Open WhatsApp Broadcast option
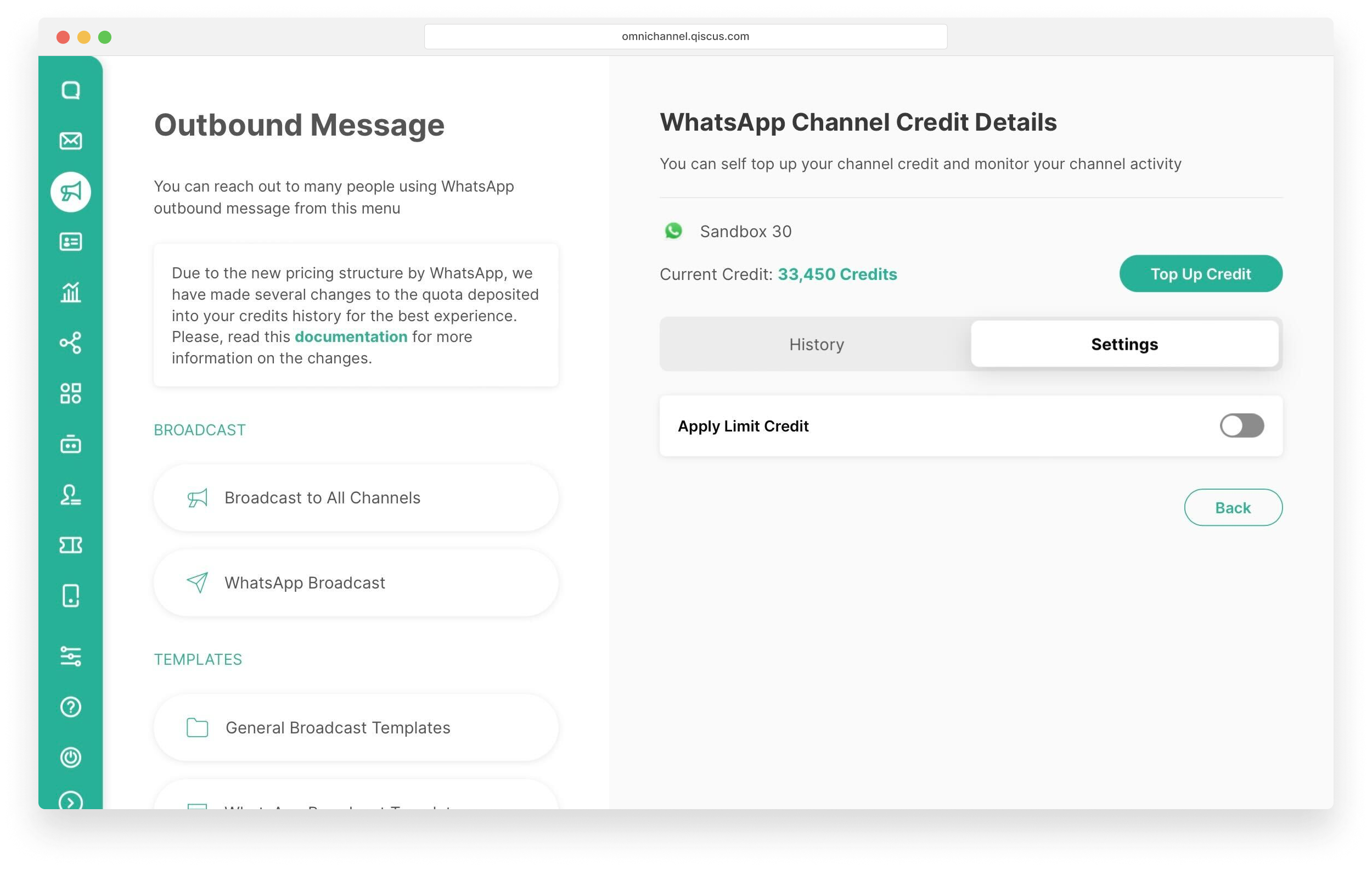The width and height of the screenshot is (1372, 869). [x=356, y=582]
